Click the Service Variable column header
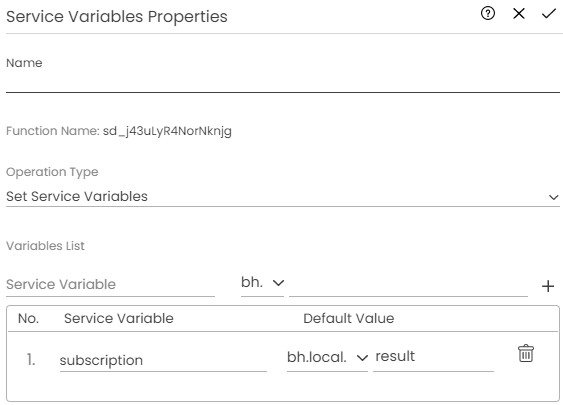The width and height of the screenshot is (563, 405). [x=118, y=318]
